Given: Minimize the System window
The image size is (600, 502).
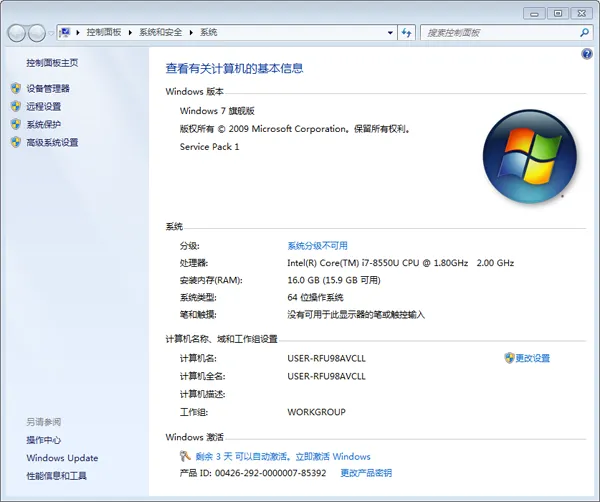Looking at the screenshot, I should click(534, 14).
